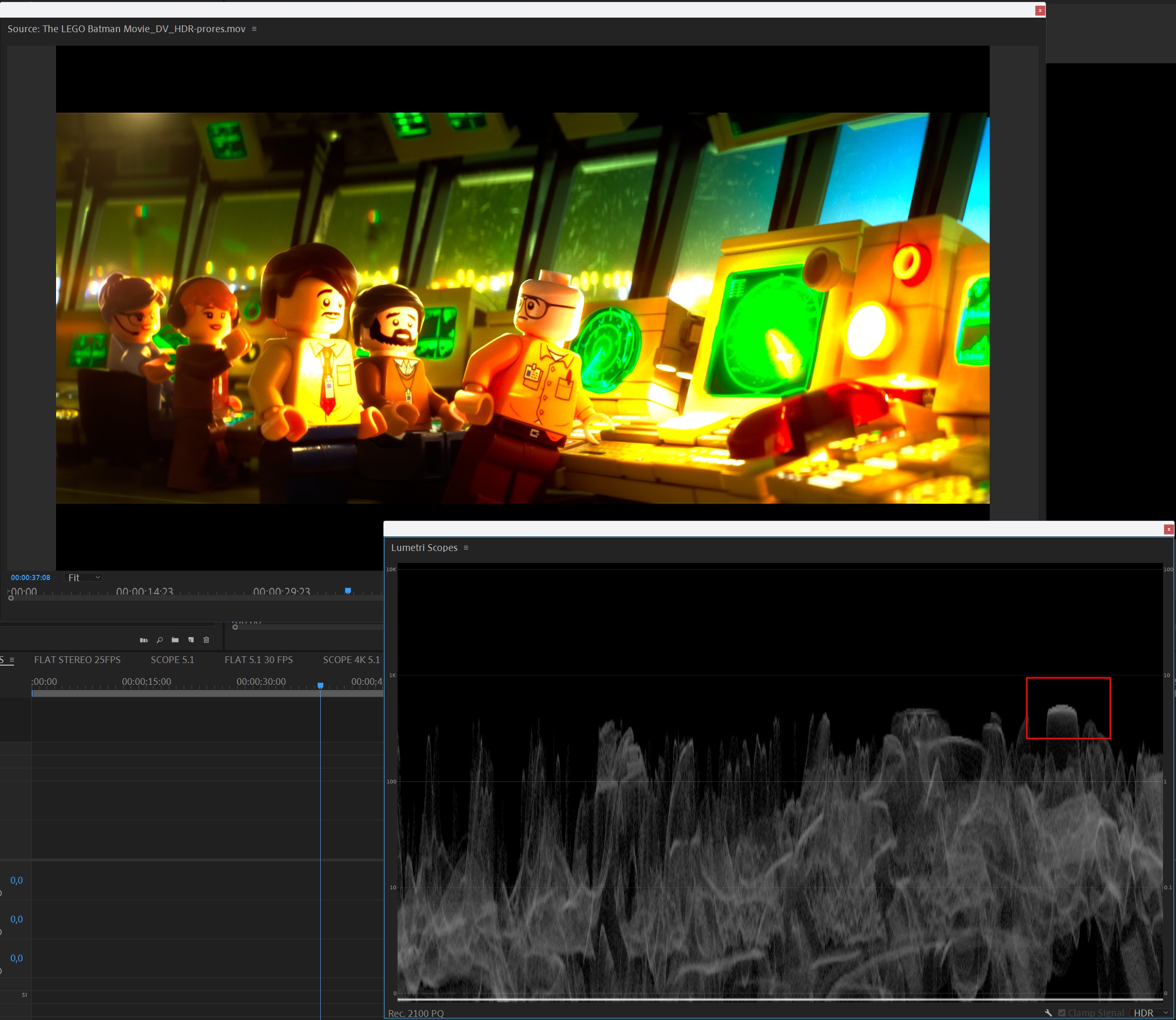This screenshot has height=1020, width=1176.
Task: Click the 00:00:15:00 mark on timeline ruler
Action: (146, 681)
